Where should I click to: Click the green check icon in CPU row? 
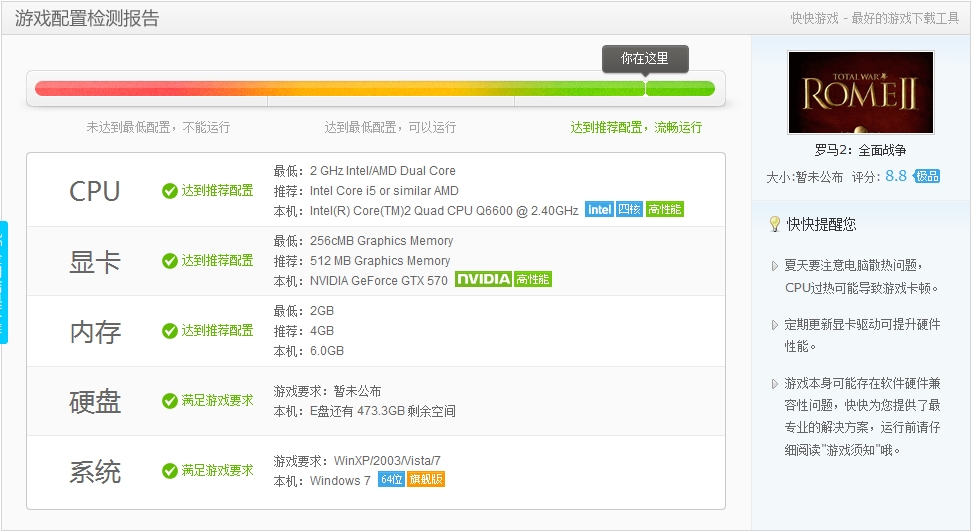170,191
